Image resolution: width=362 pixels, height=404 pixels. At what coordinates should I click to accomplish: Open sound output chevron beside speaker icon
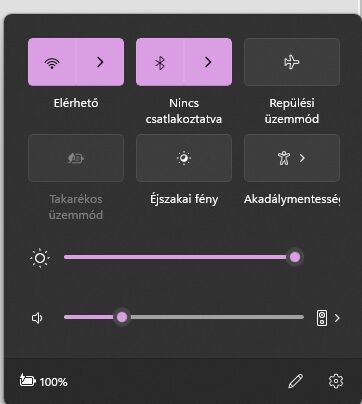click(x=337, y=318)
